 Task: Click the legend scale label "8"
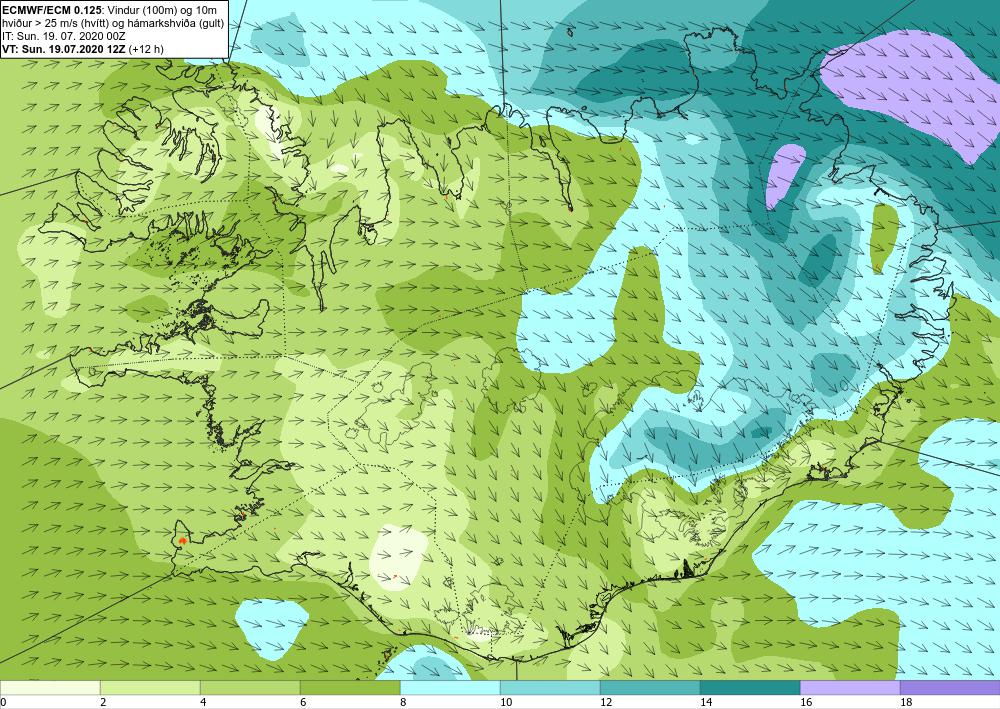click(403, 703)
